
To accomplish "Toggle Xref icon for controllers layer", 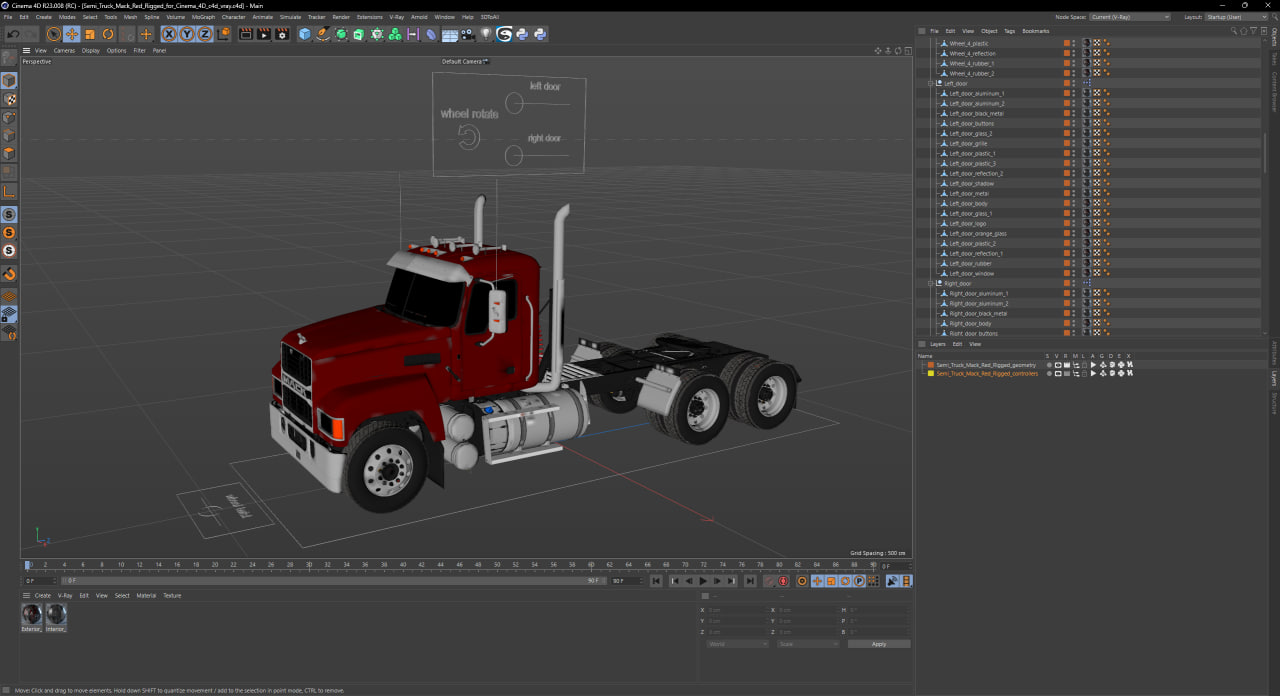I will tap(1130, 373).
